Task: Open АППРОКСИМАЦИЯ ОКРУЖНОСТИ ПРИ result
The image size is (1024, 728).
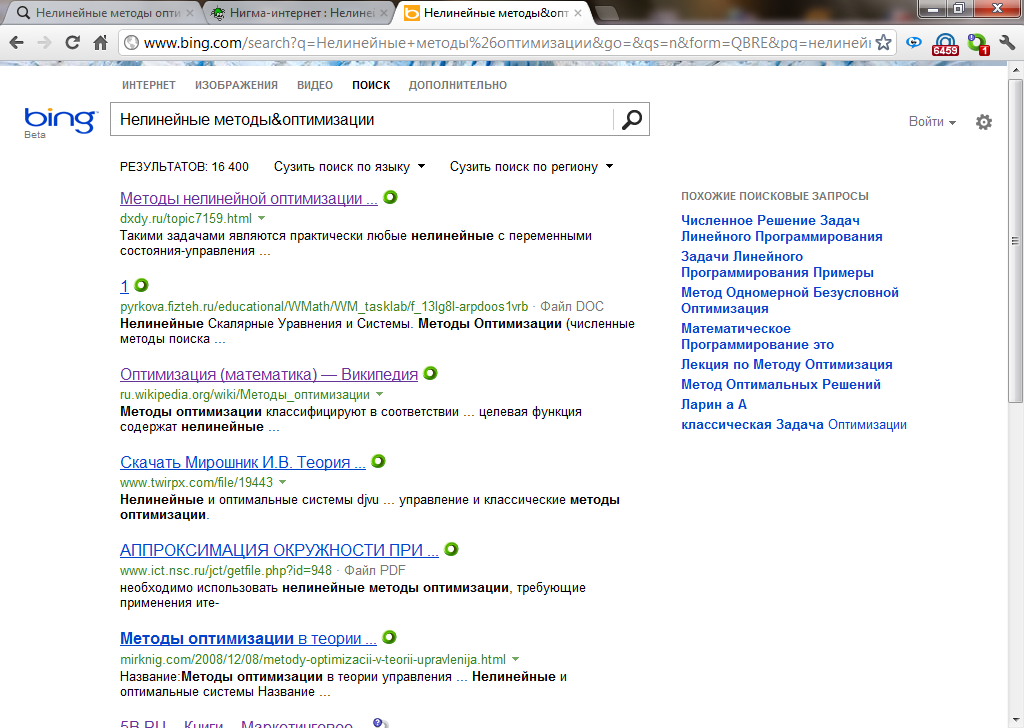Action: [x=280, y=550]
